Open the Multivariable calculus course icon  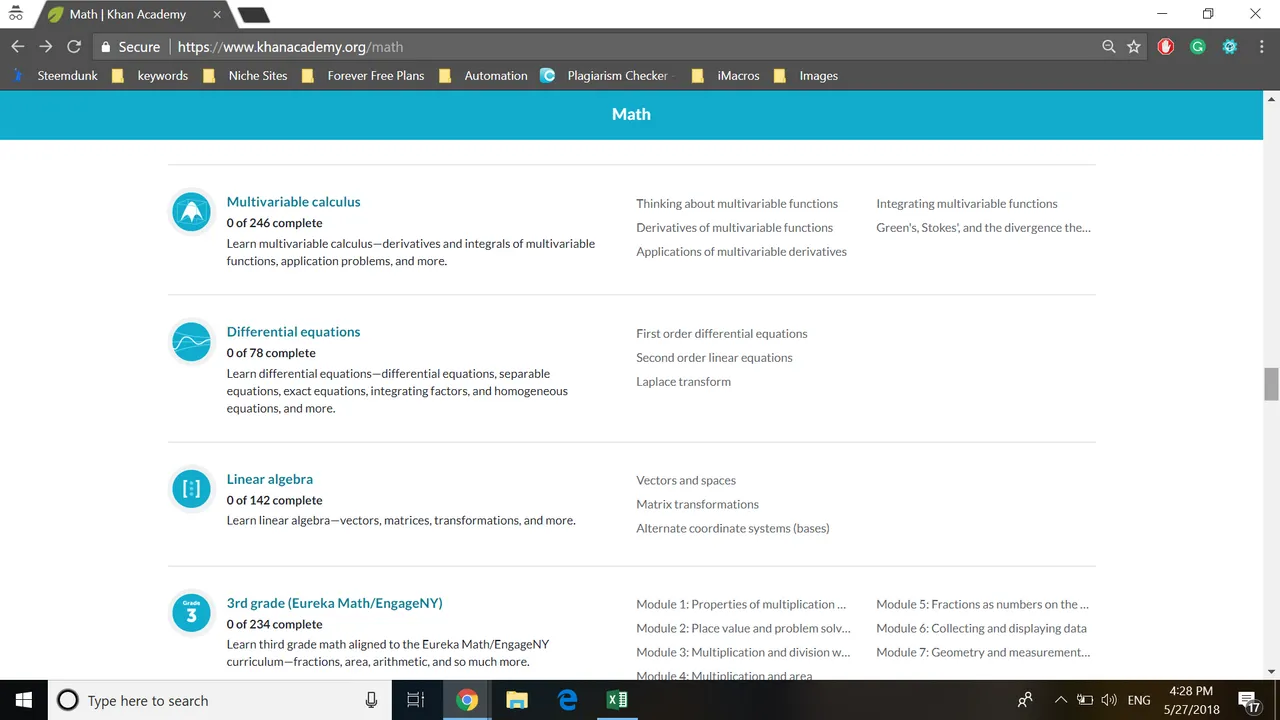191,211
